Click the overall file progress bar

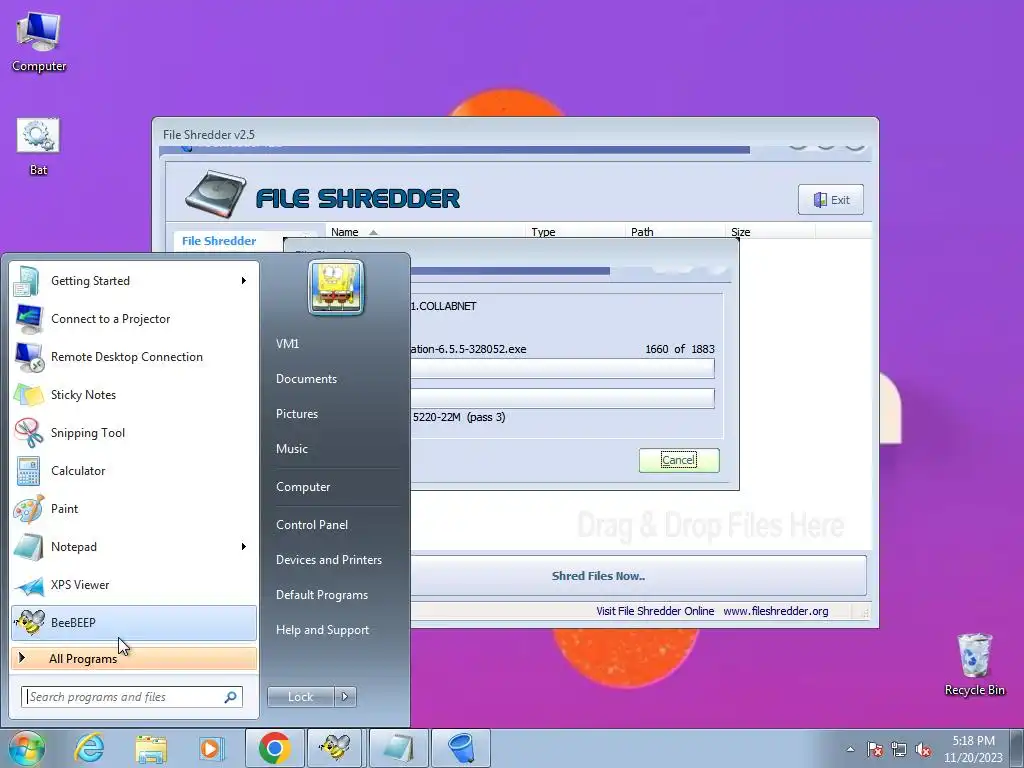562,369
